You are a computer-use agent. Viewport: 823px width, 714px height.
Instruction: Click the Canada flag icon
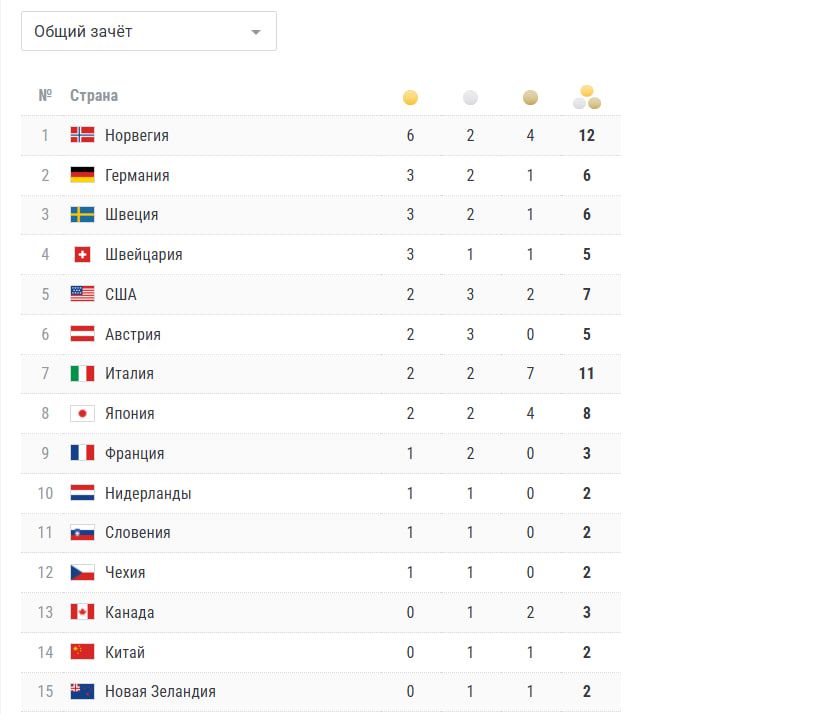coord(82,612)
